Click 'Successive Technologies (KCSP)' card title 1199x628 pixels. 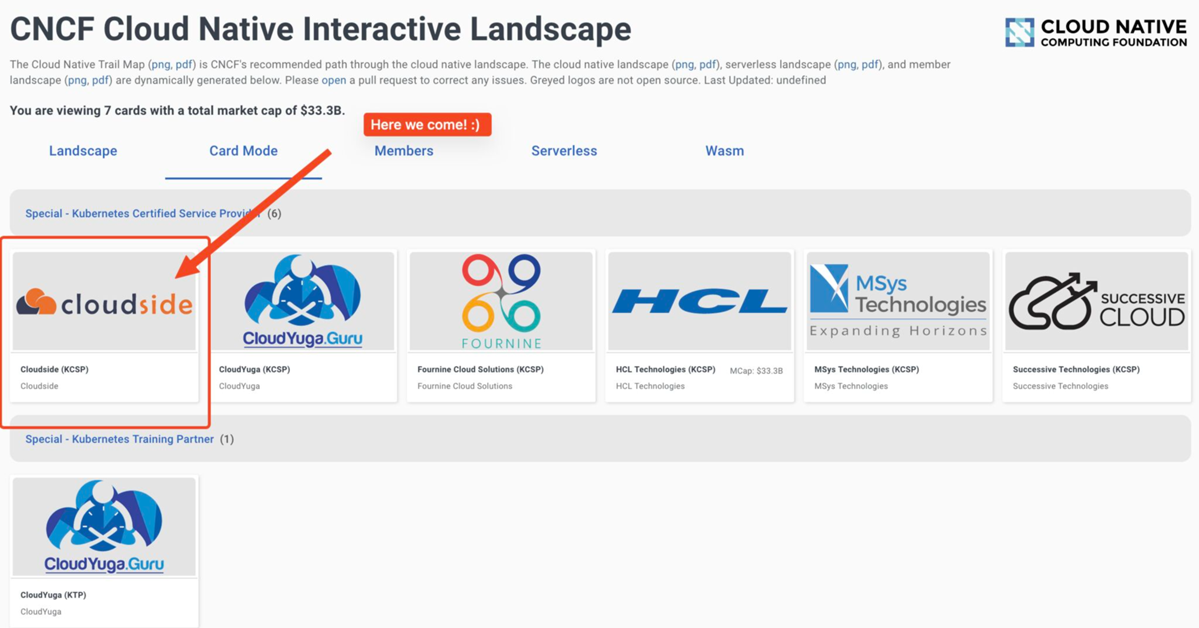tap(1076, 369)
